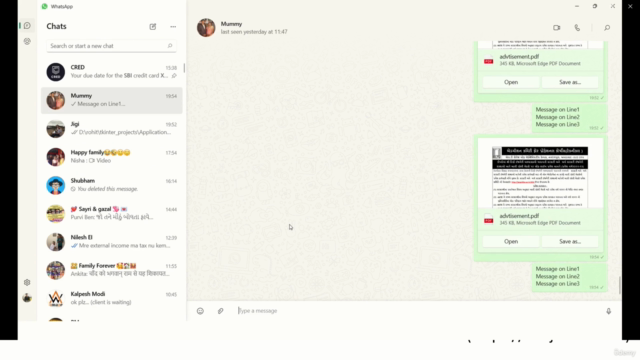640x360 pixels.
Task: Open Settings gear in left sidebar
Action: pyautogui.click(x=27, y=282)
